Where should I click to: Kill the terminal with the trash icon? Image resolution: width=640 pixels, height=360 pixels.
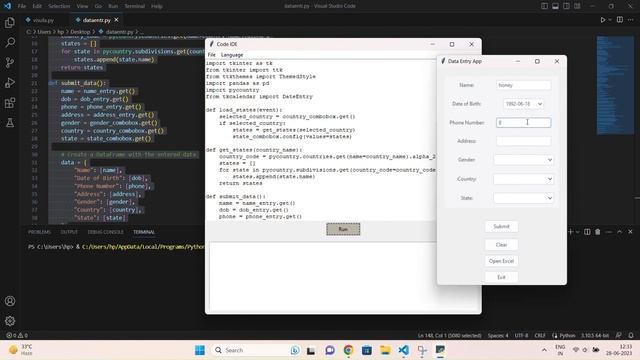pos(598,232)
